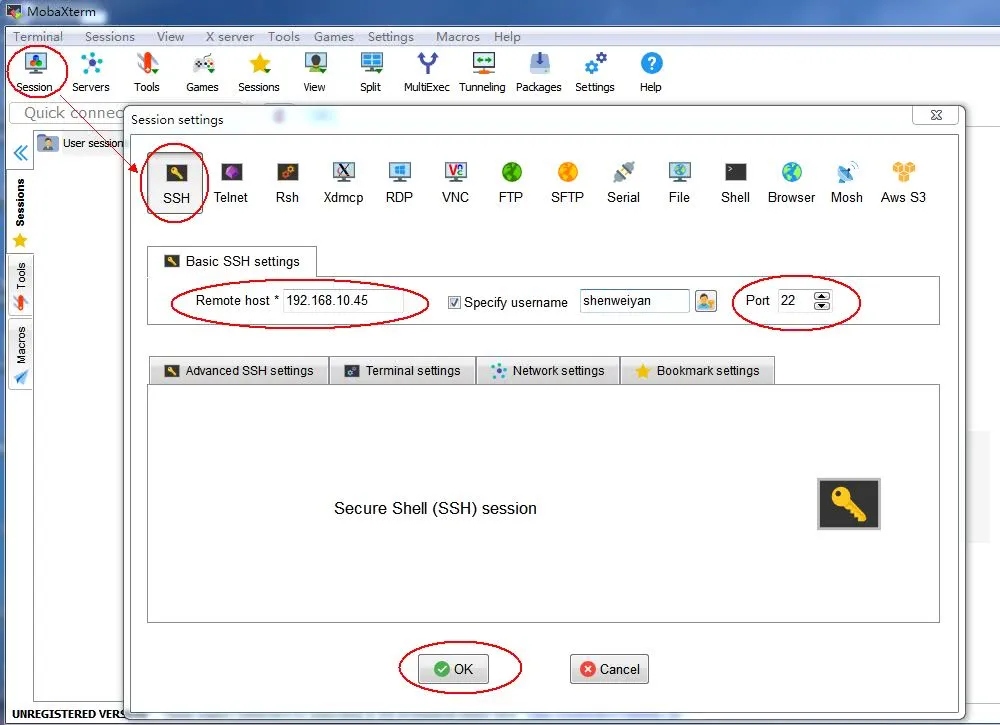The image size is (1000, 725).
Task: Select the RDP session type
Action: 399,183
